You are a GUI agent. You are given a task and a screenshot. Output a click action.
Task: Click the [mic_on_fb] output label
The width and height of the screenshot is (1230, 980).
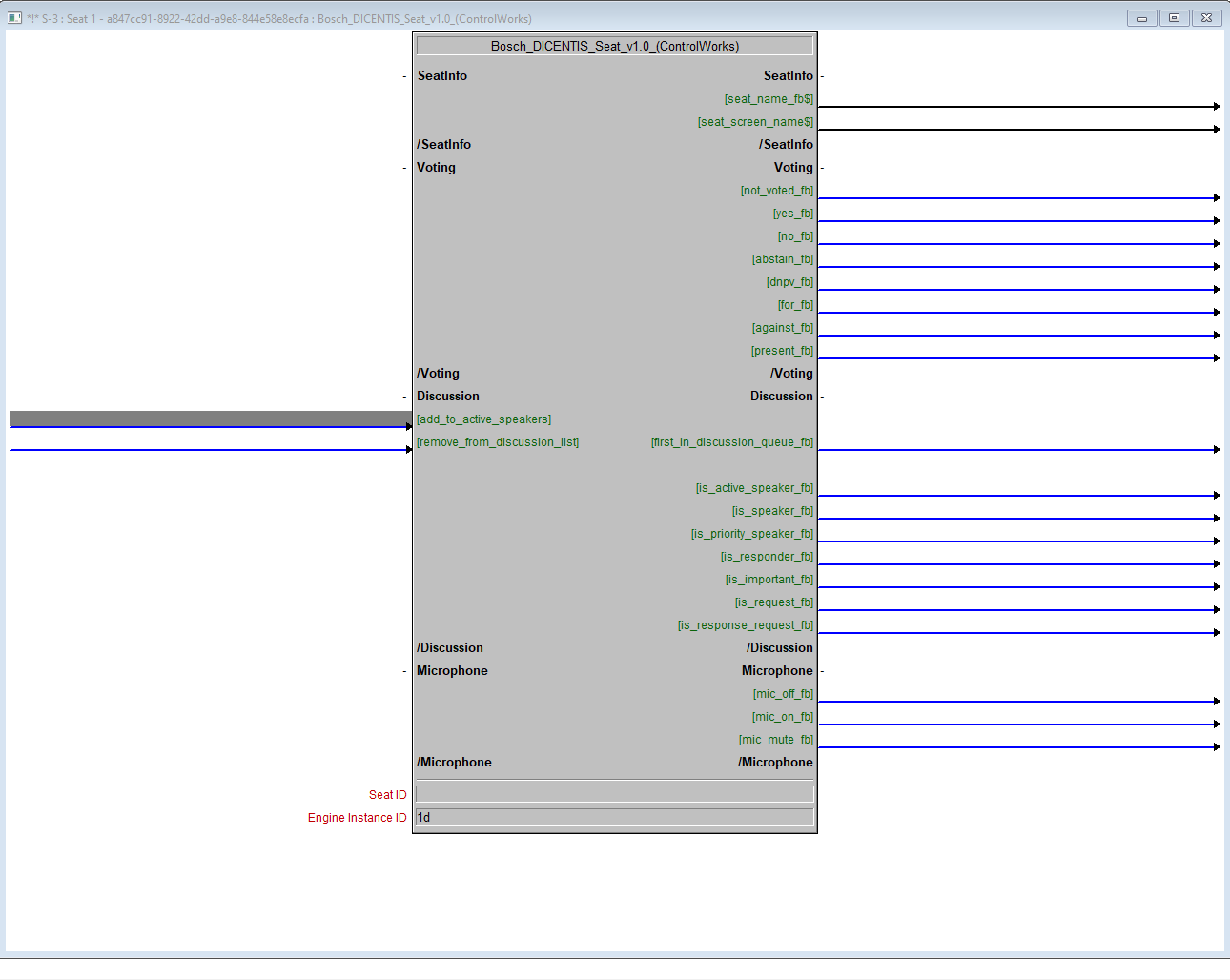(x=783, y=717)
